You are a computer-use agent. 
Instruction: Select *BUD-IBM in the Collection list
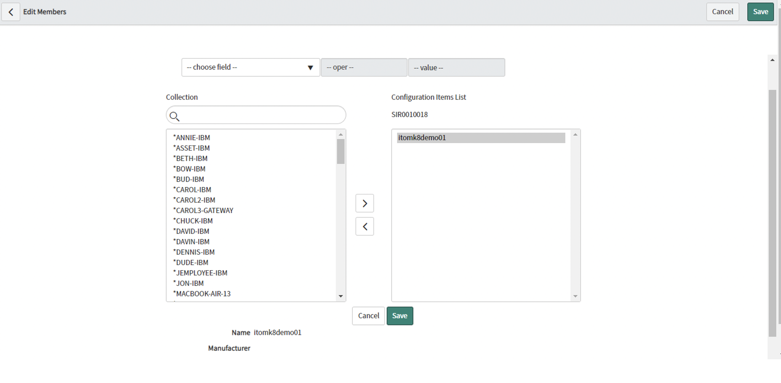point(189,179)
